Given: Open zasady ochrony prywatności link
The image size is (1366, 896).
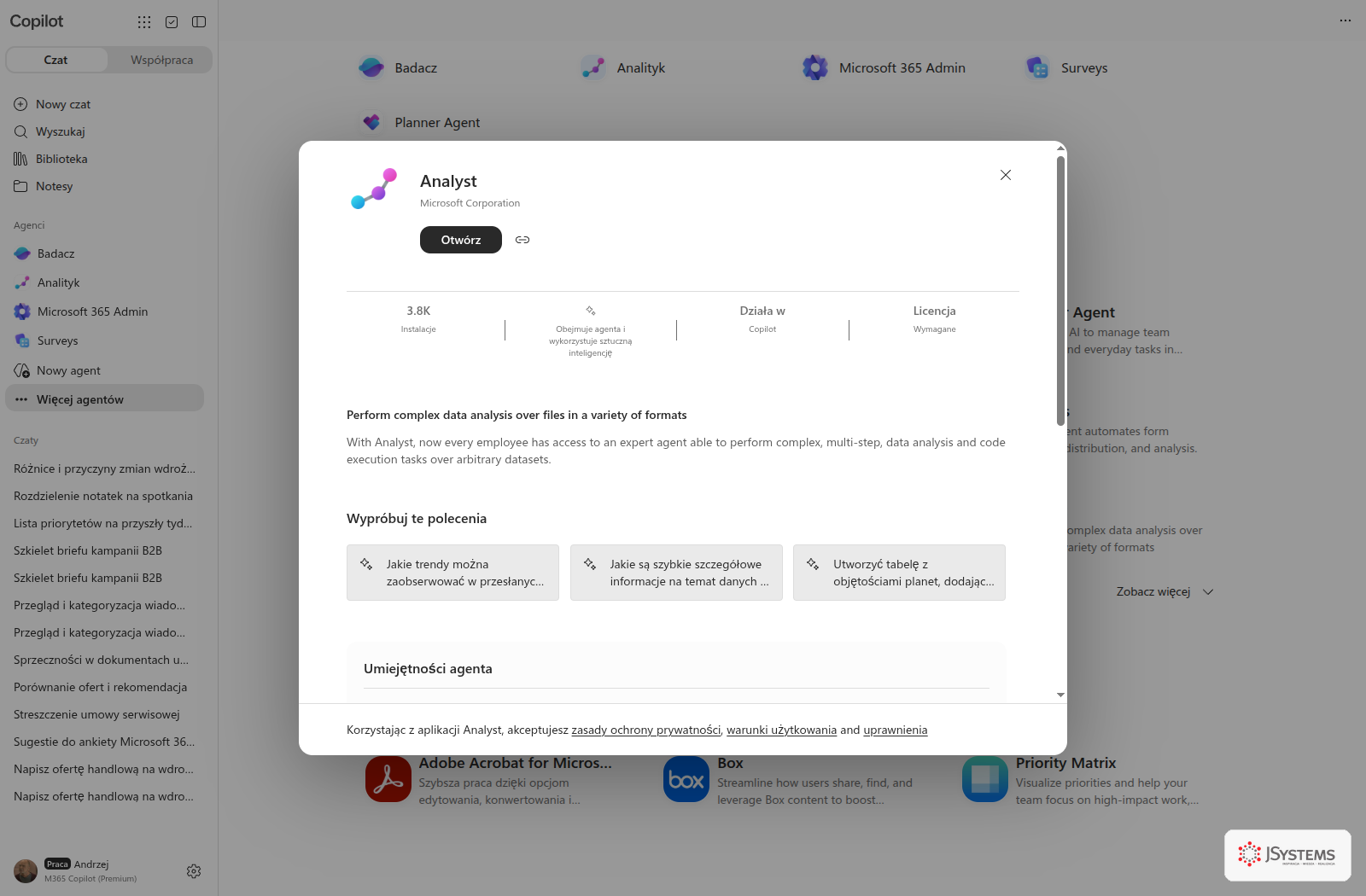Looking at the screenshot, I should (x=646, y=730).
